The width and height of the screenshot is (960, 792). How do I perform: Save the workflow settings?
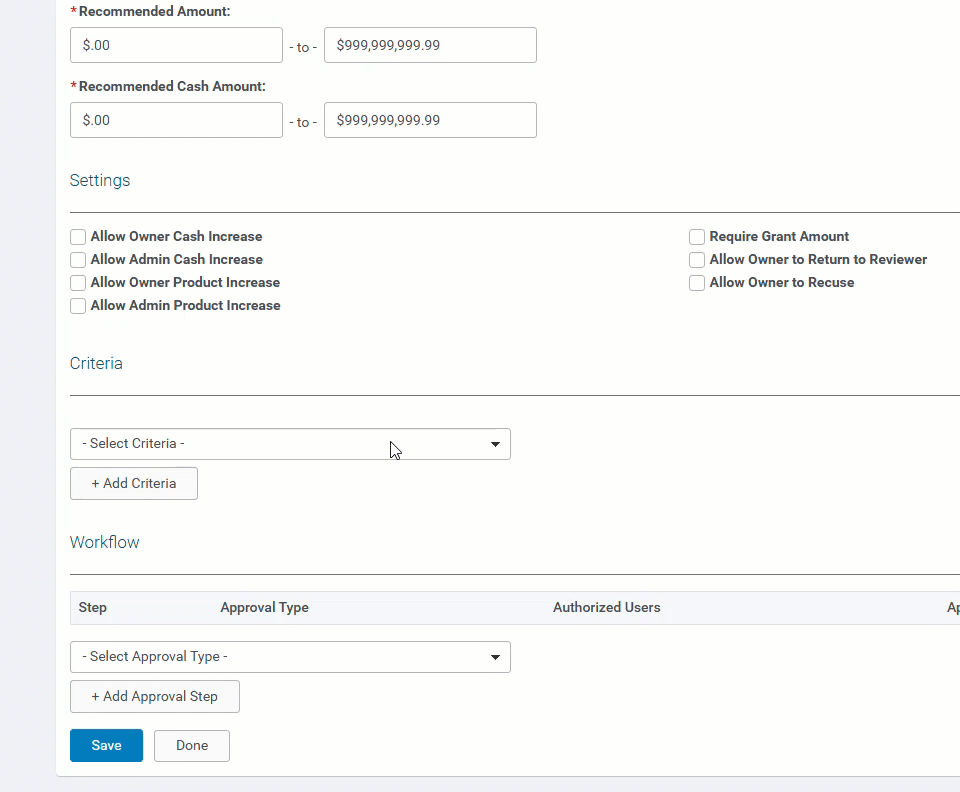point(107,745)
